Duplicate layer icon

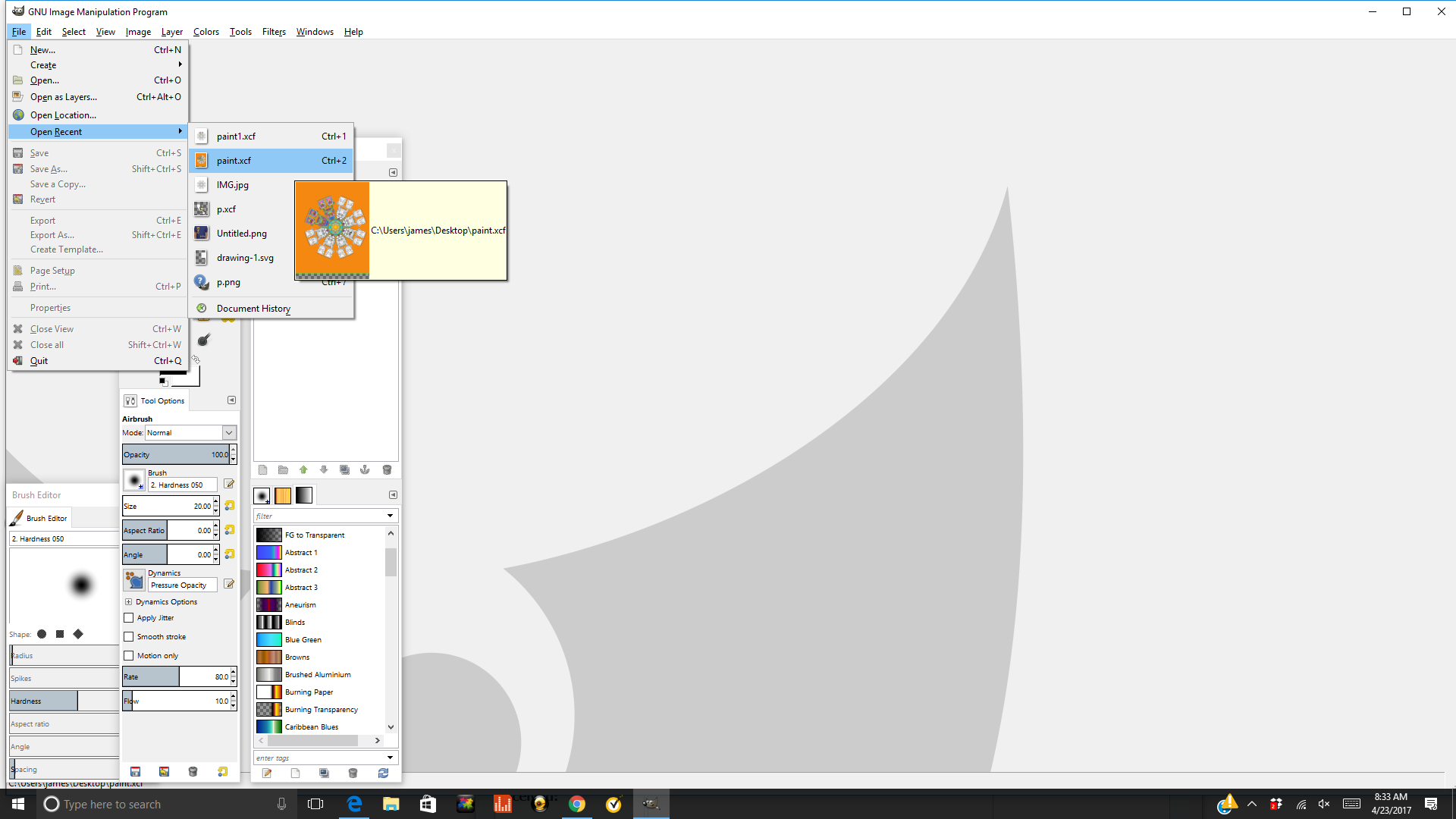344,470
